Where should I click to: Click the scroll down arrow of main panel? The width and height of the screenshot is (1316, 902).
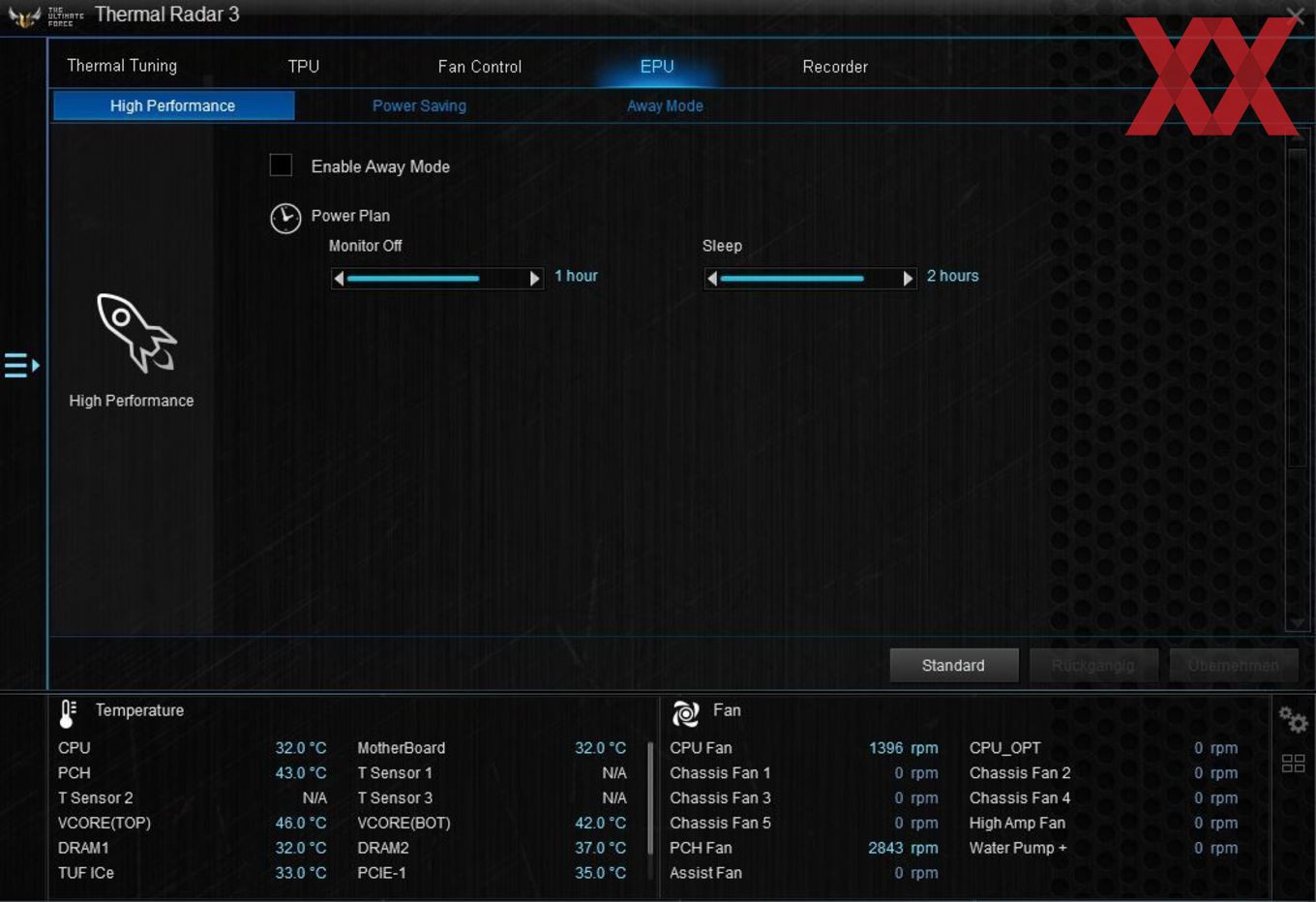[1298, 622]
